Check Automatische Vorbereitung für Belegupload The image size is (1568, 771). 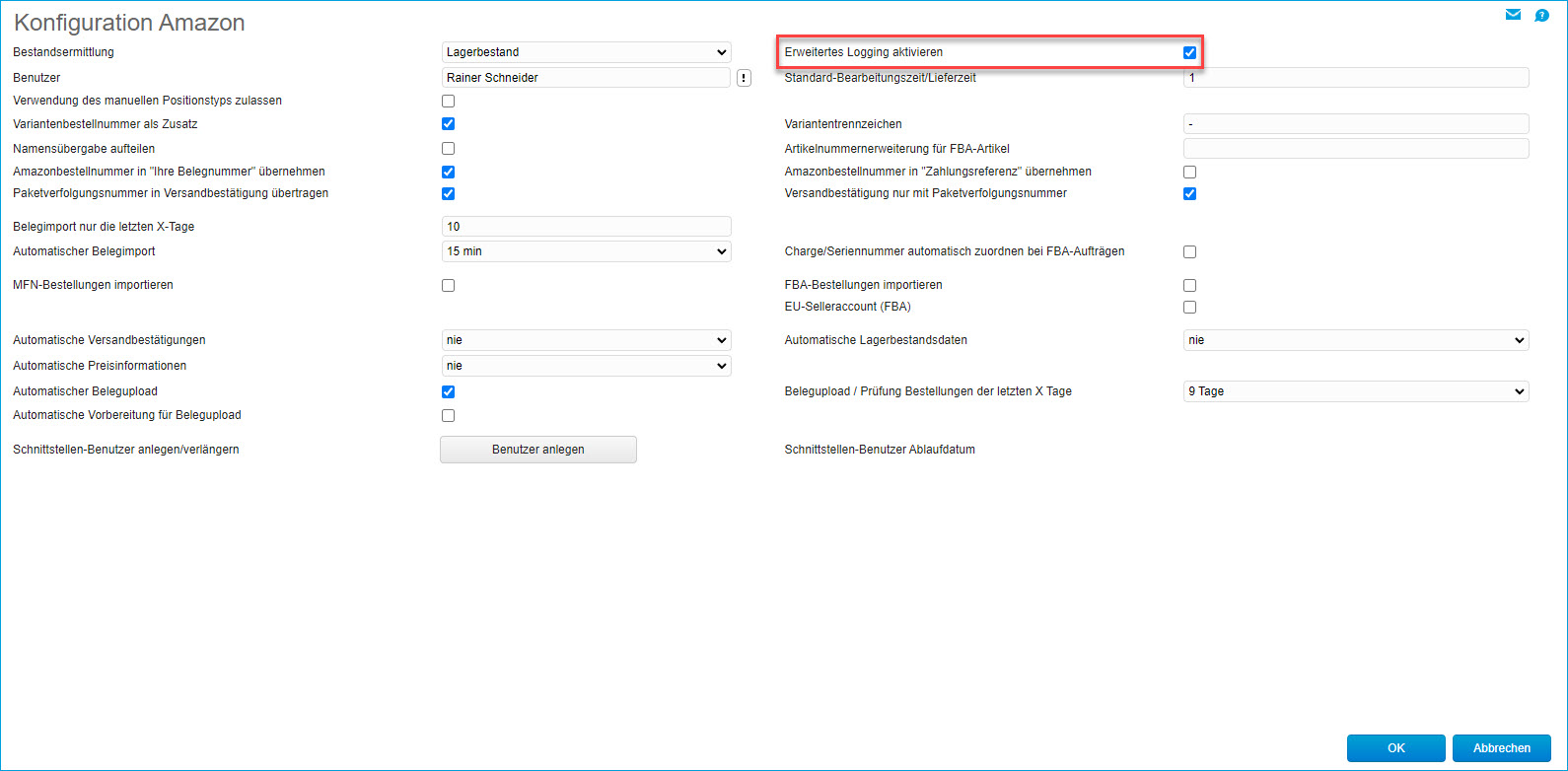pos(448,415)
